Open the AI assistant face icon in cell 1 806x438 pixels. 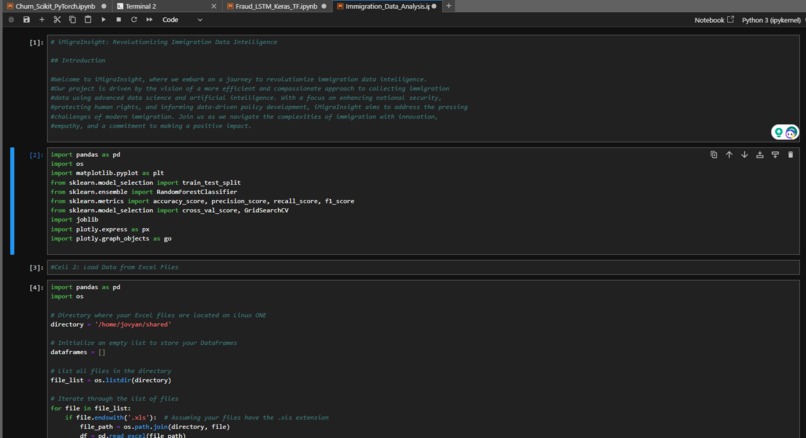coord(791,133)
